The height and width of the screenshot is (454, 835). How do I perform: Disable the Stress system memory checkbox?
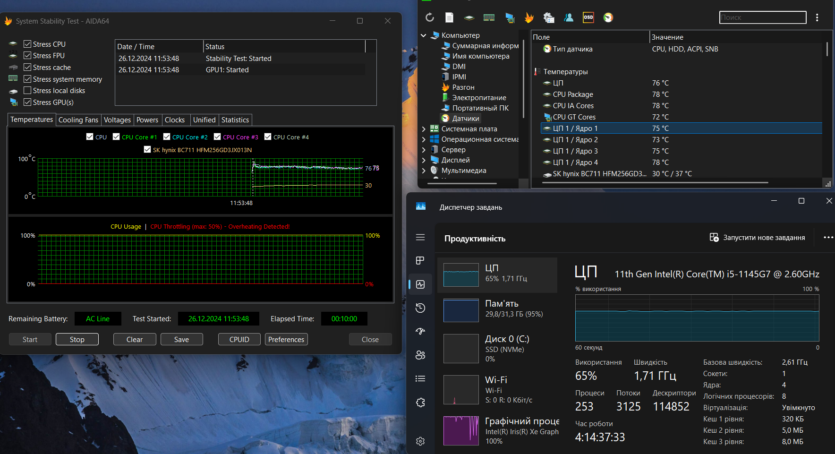[27, 79]
